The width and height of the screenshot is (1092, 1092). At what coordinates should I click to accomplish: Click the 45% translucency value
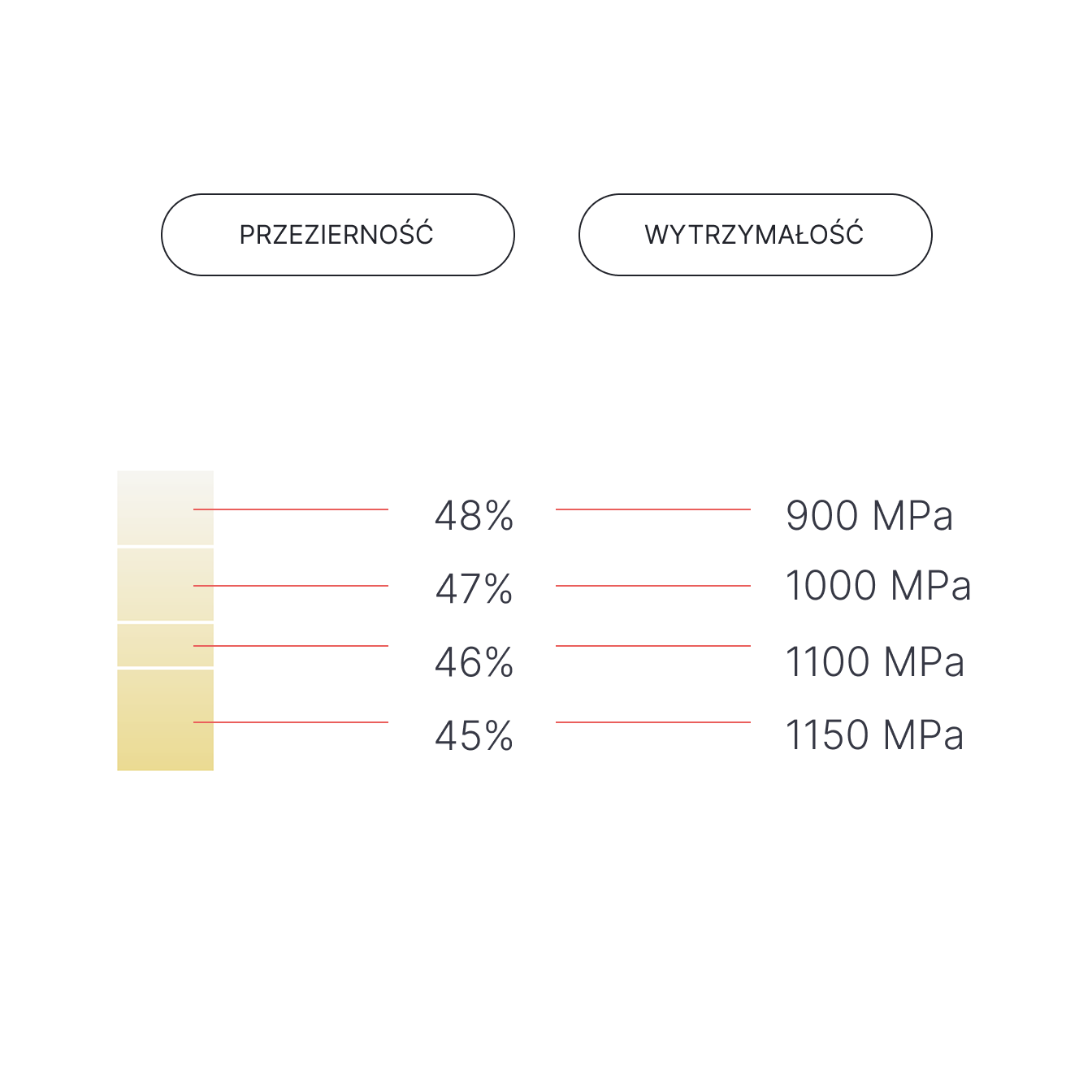[x=474, y=736]
